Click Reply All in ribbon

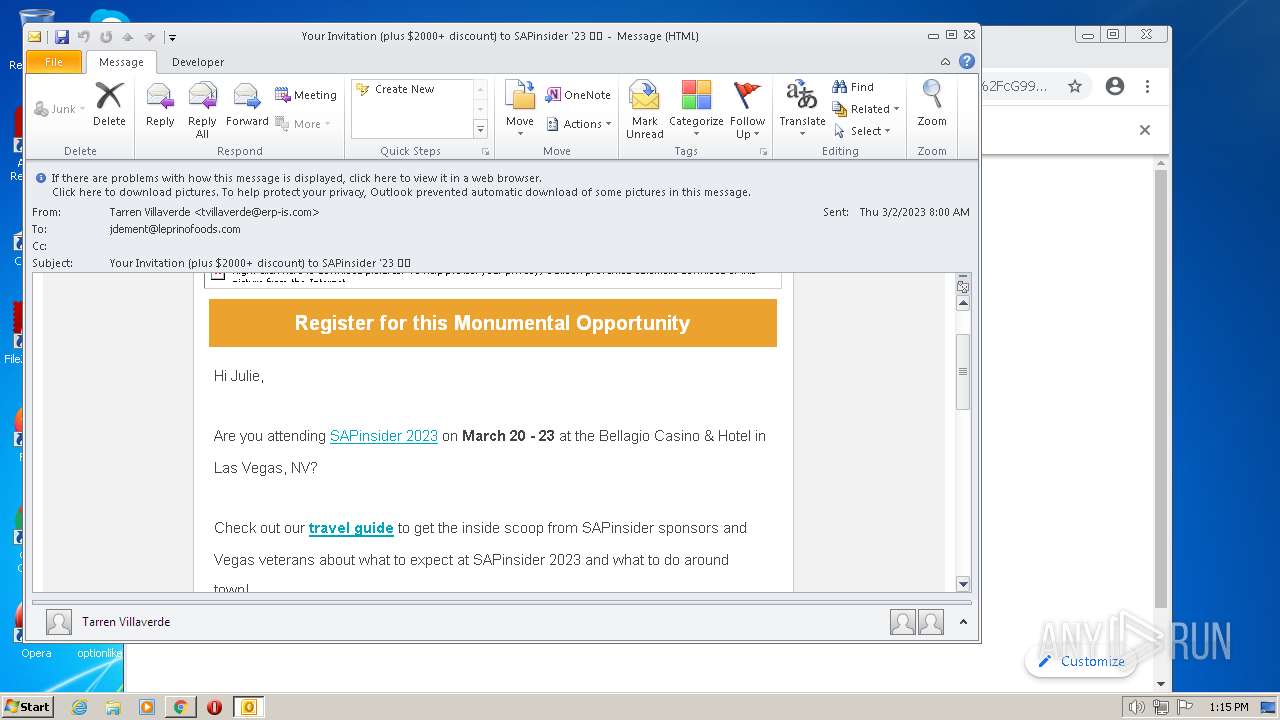coord(202,110)
